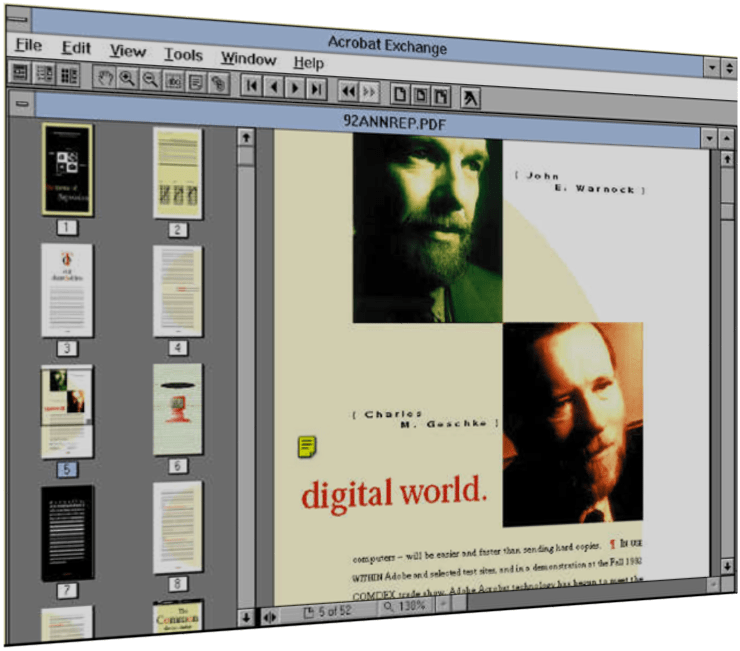740x651 pixels.
Task: Open the yellow note annotation on page
Action: tap(308, 447)
